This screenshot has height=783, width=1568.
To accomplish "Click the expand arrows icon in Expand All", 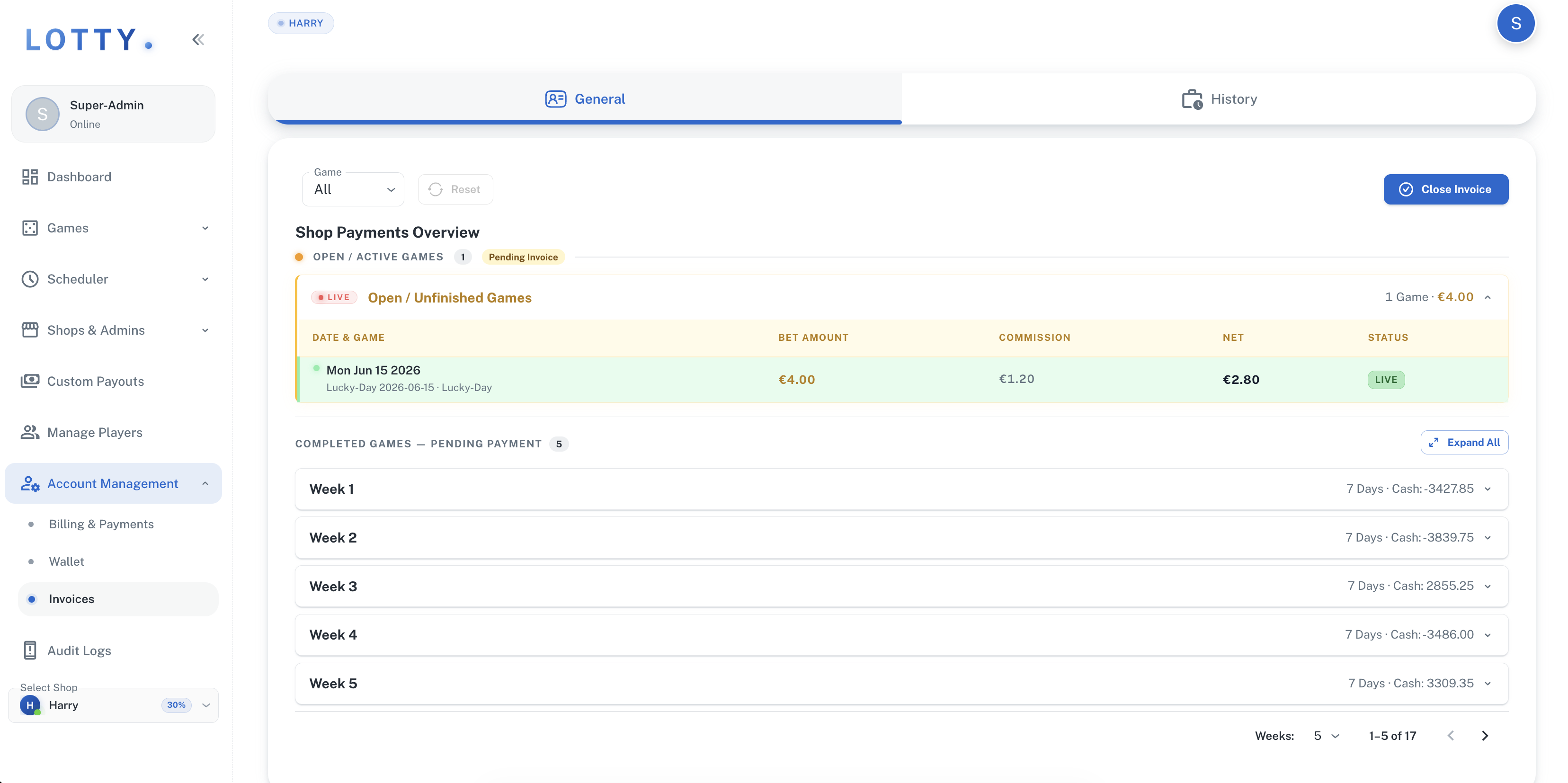I will pos(1434,443).
